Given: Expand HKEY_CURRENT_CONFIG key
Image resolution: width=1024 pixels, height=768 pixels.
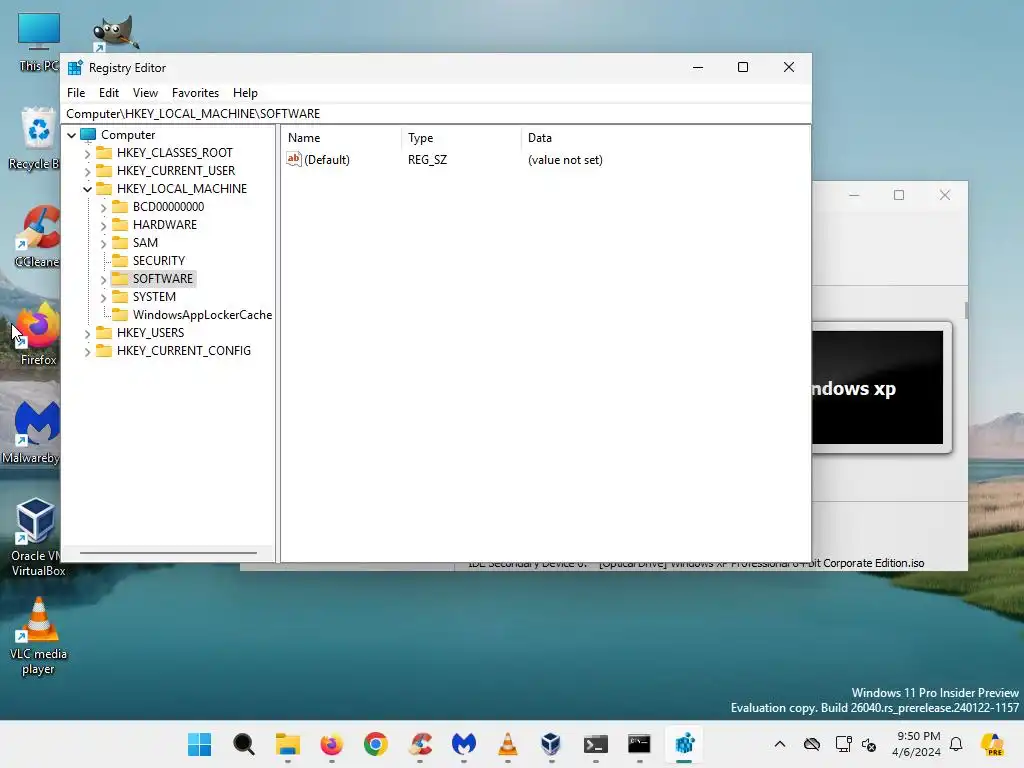Looking at the screenshot, I should pos(88,351).
